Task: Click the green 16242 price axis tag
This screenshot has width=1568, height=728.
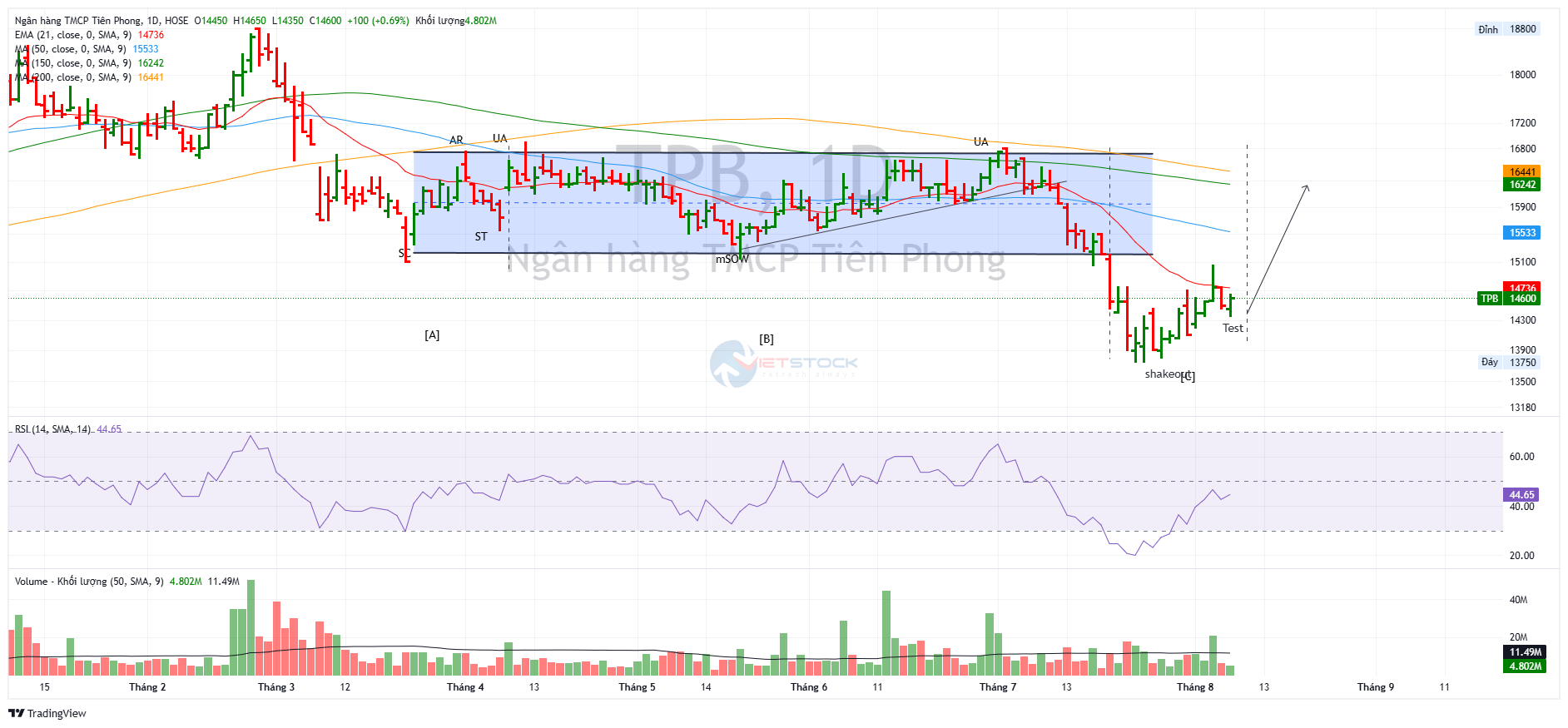Action: pyautogui.click(x=1523, y=185)
